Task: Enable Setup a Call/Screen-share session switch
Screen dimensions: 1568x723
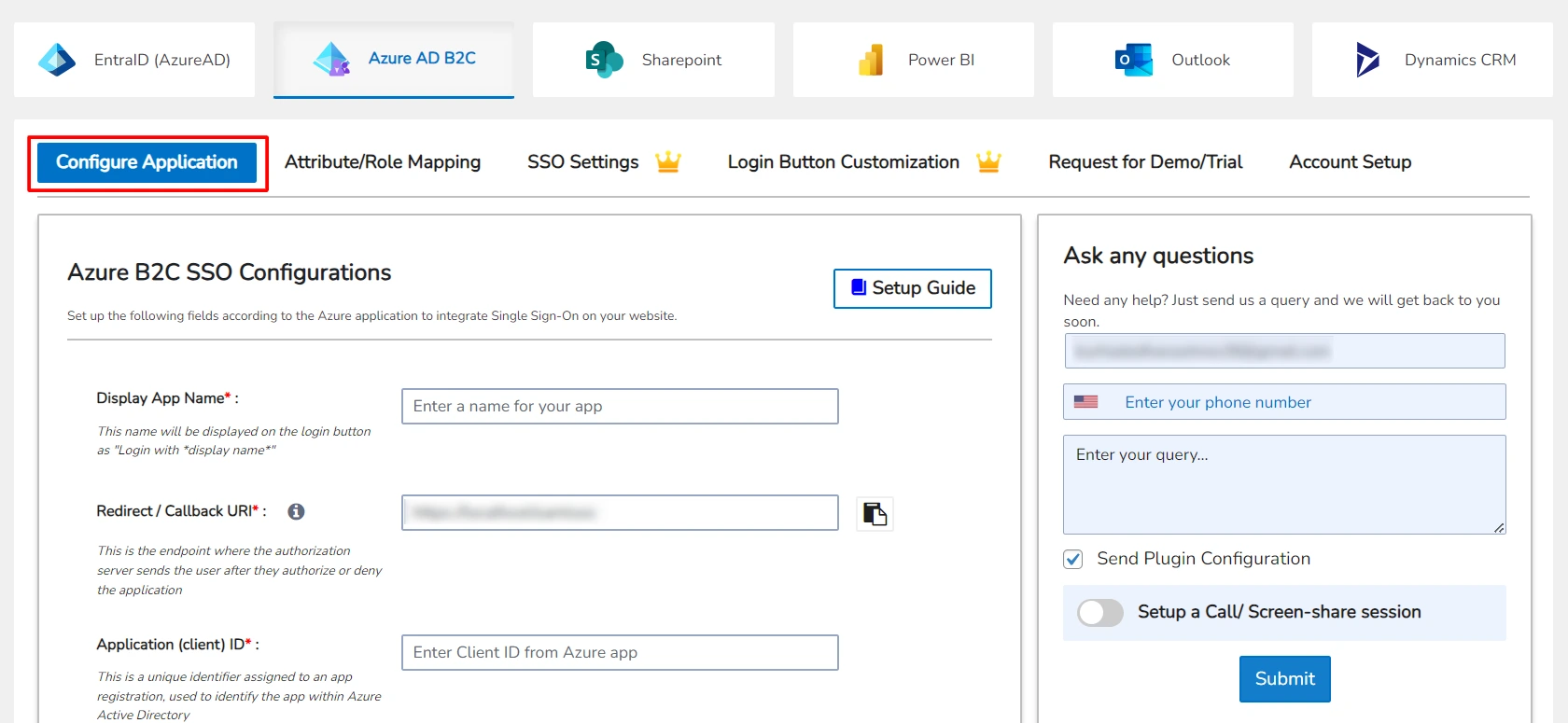Action: [1100, 613]
